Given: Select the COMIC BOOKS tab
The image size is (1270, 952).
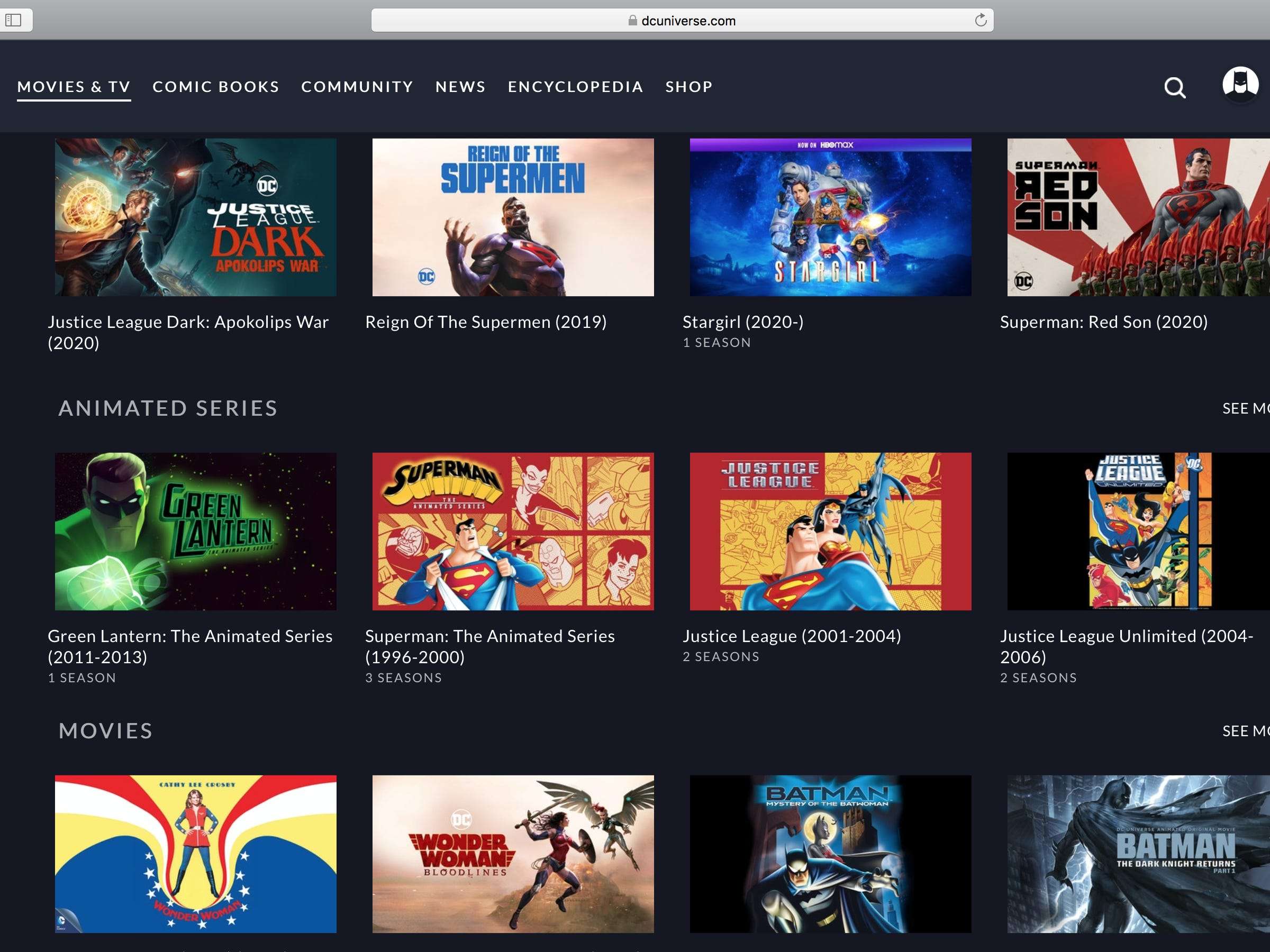Looking at the screenshot, I should coord(216,86).
